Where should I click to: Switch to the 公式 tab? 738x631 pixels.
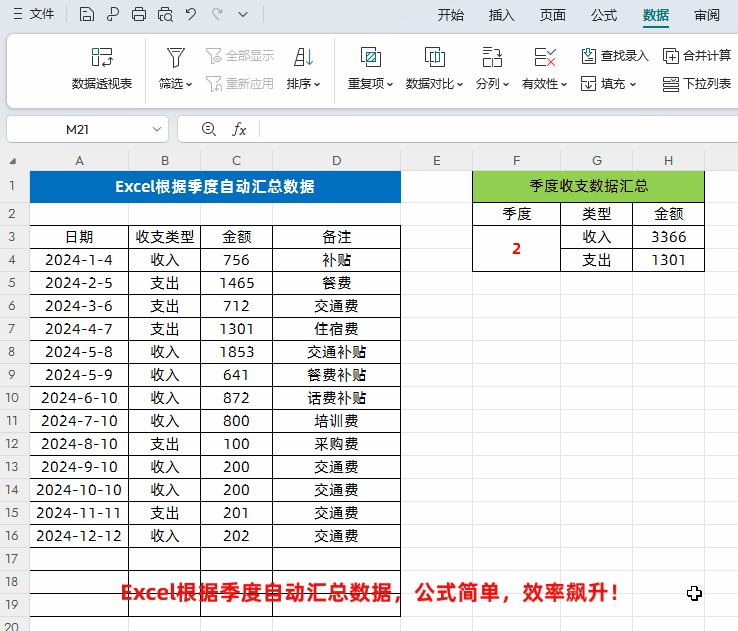coord(604,15)
